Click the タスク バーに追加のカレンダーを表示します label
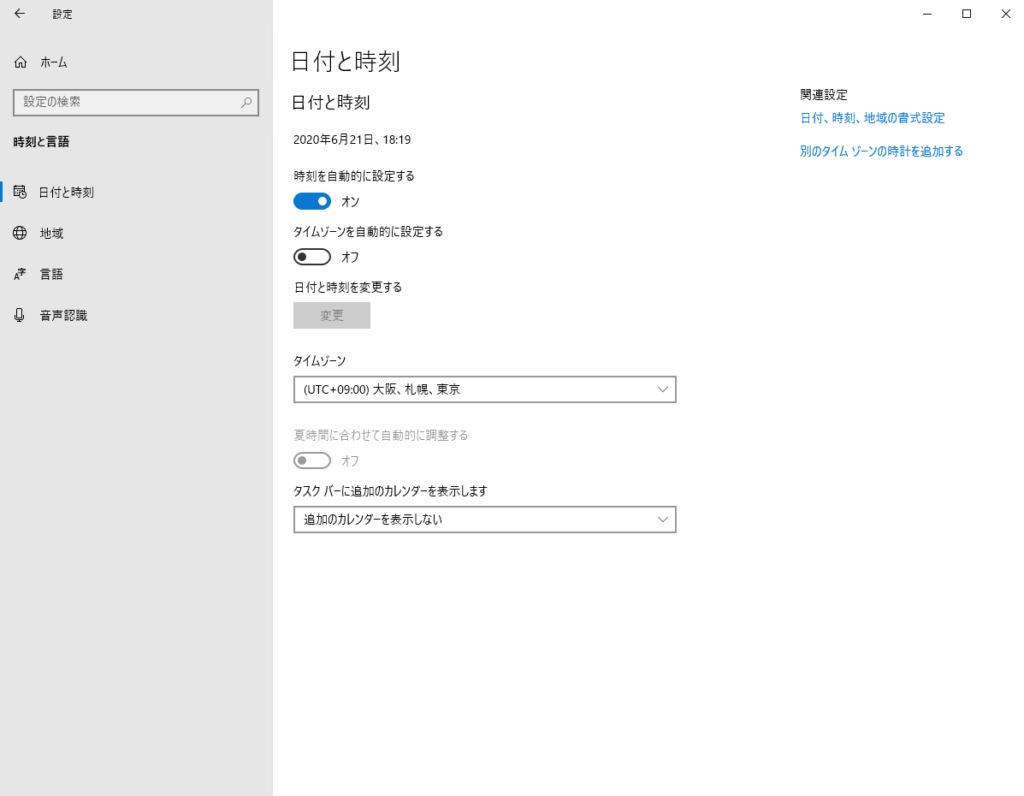 [391, 491]
